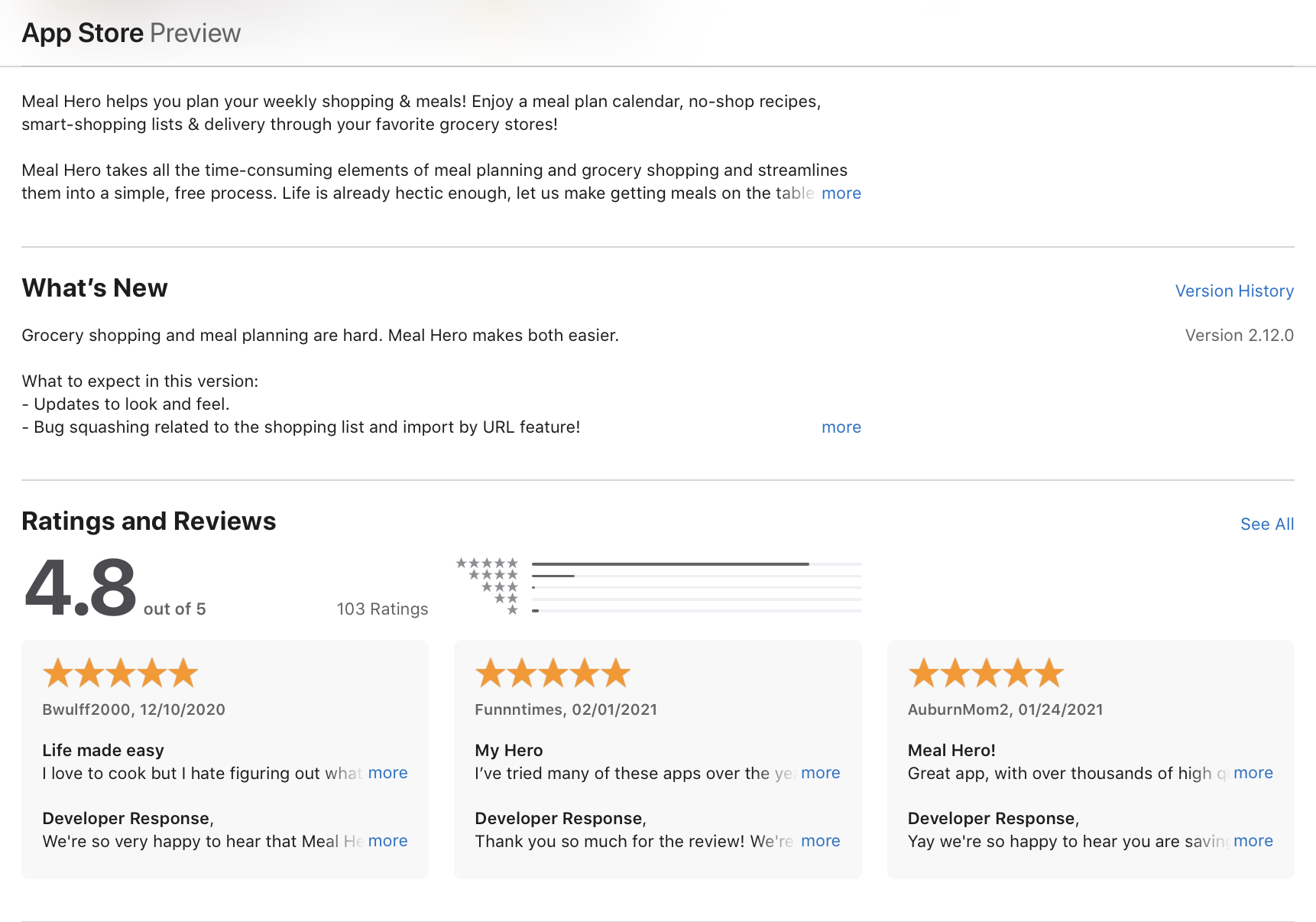This screenshot has width=1316, height=922.
Task: Click See All ratings and reviews
Action: coord(1266,524)
